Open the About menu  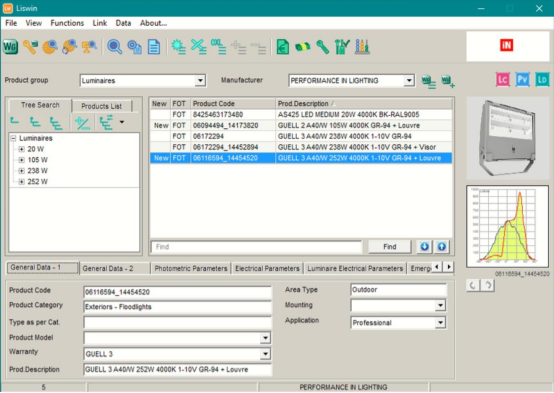pyautogui.click(x=153, y=23)
